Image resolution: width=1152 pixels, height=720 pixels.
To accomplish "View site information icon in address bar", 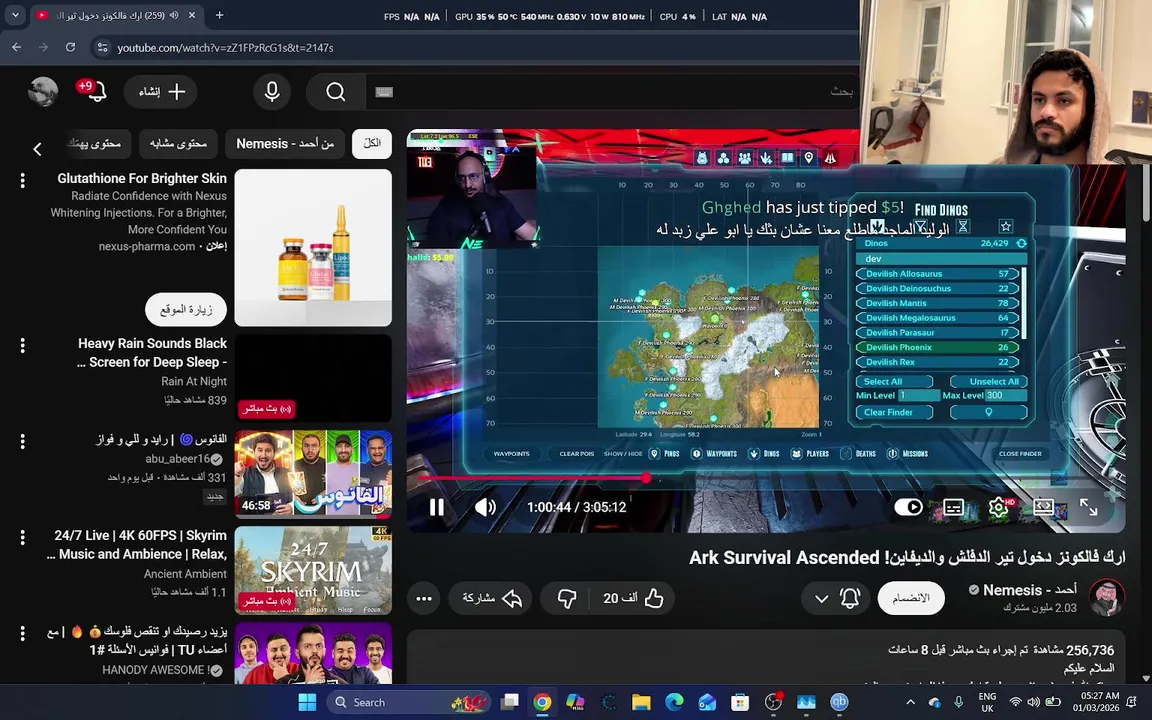I will 101,47.
